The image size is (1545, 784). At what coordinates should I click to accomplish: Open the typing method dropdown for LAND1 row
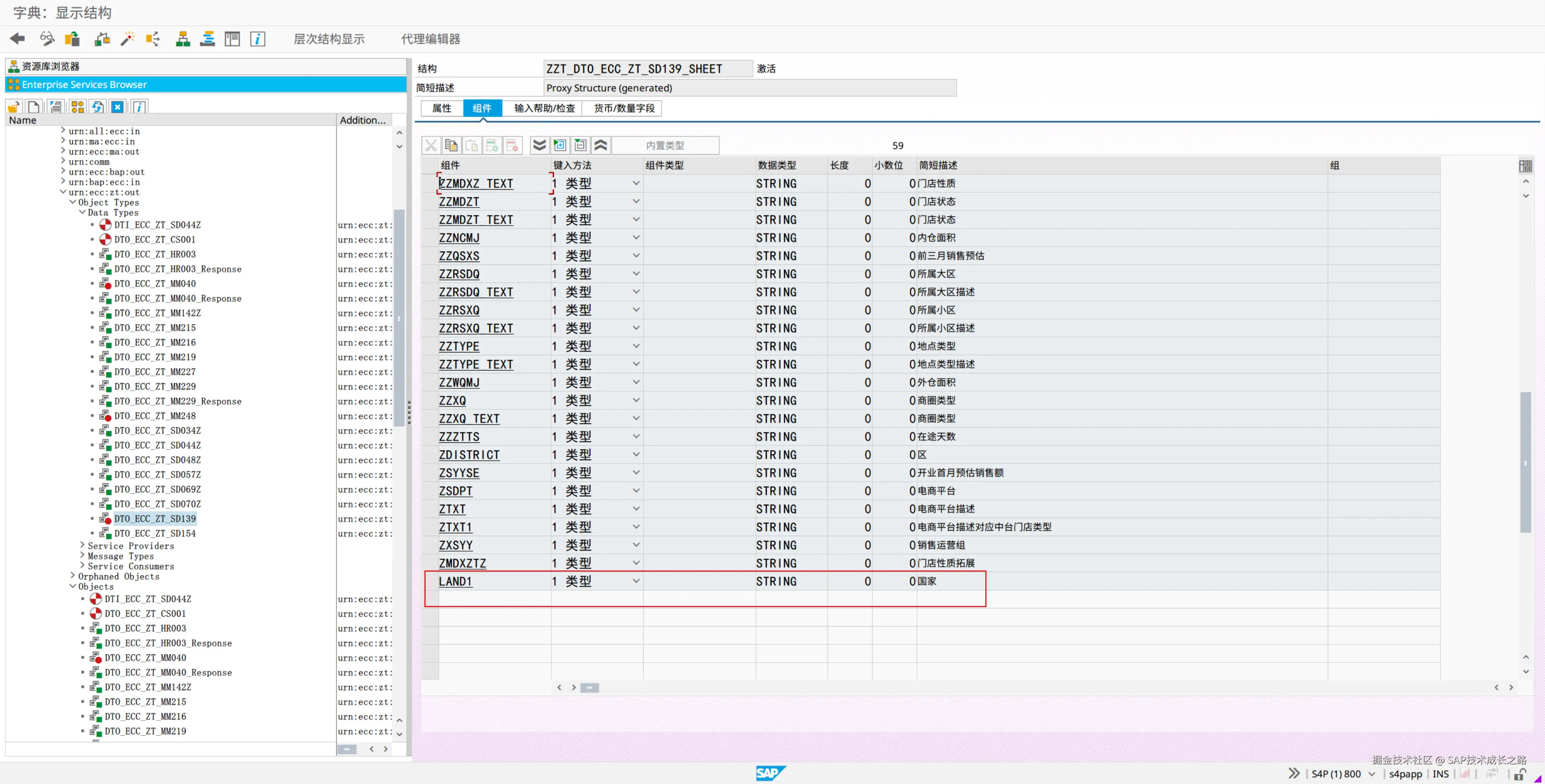click(636, 581)
